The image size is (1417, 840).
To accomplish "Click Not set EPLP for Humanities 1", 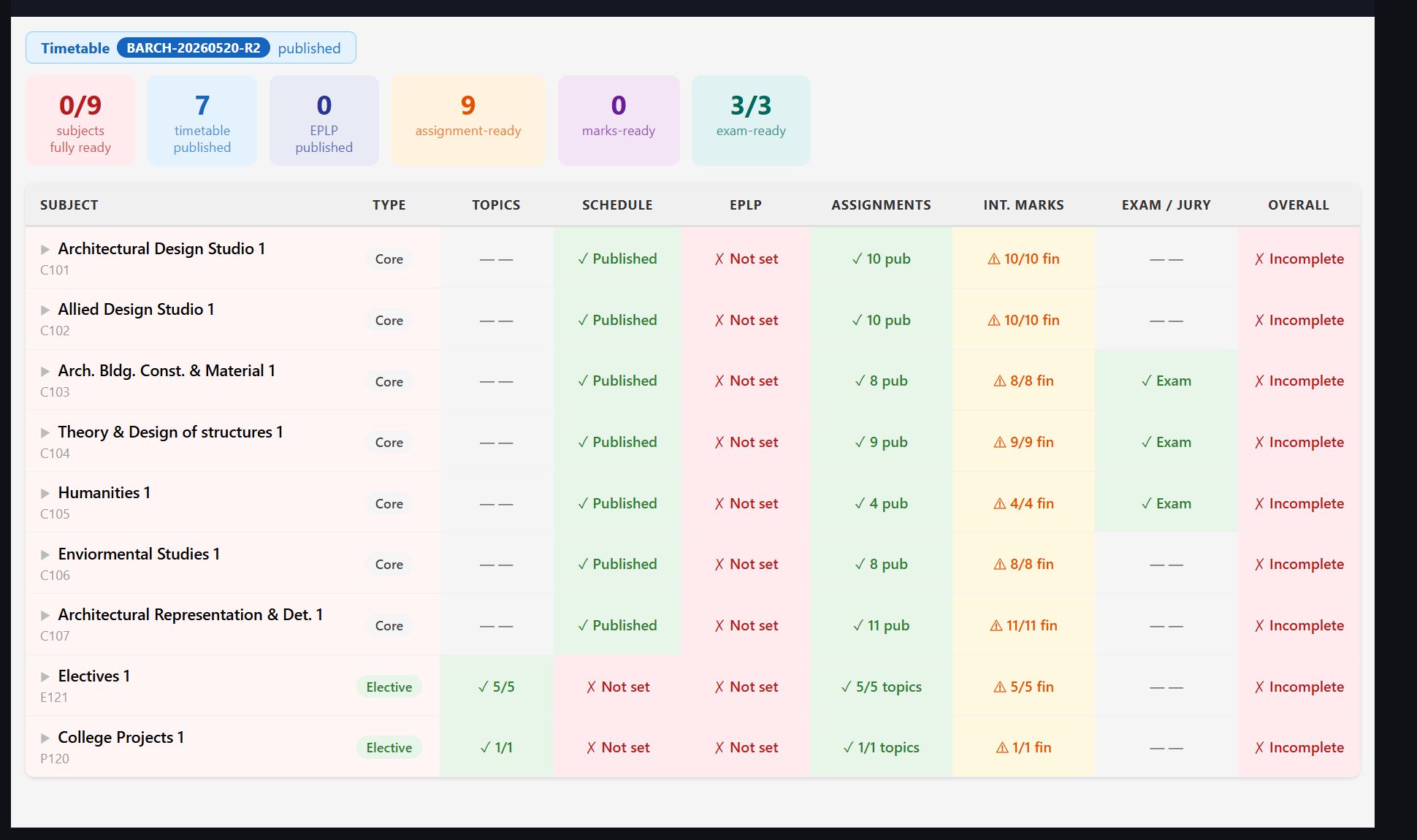I will point(746,503).
